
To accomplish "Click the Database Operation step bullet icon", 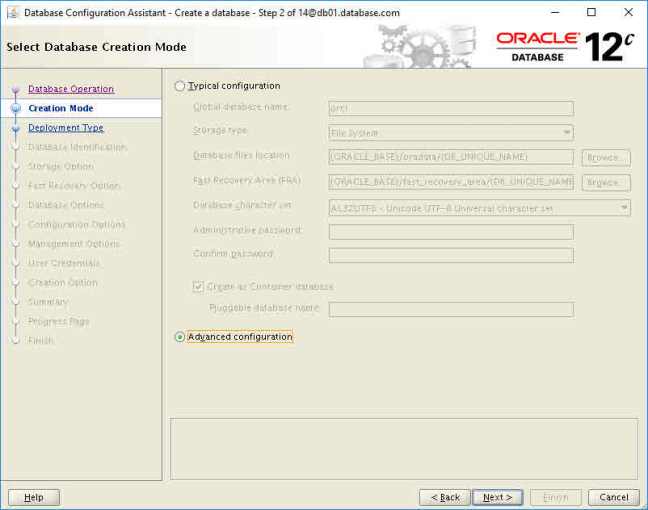I will point(15,90).
